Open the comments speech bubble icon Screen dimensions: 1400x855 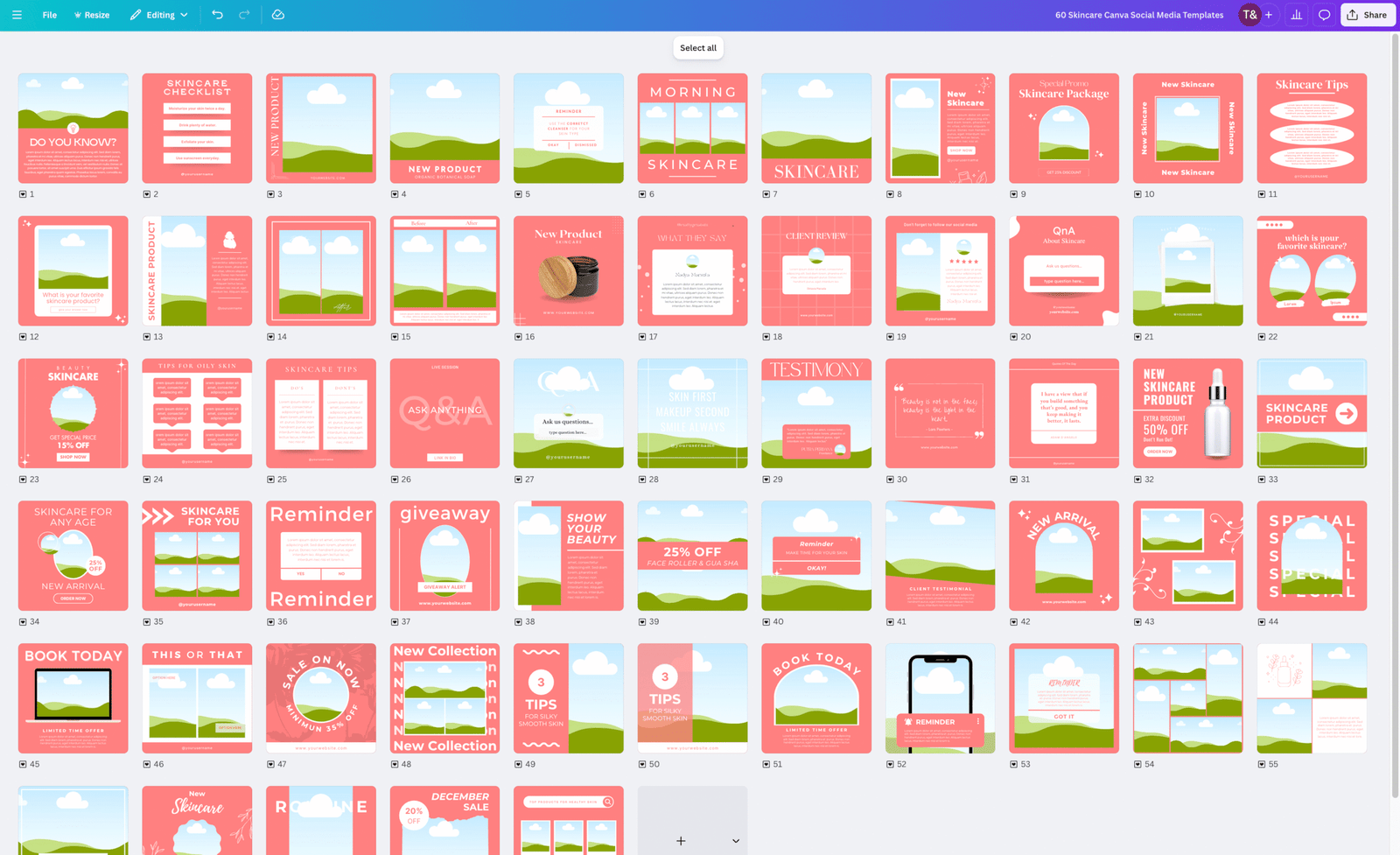(x=1324, y=15)
